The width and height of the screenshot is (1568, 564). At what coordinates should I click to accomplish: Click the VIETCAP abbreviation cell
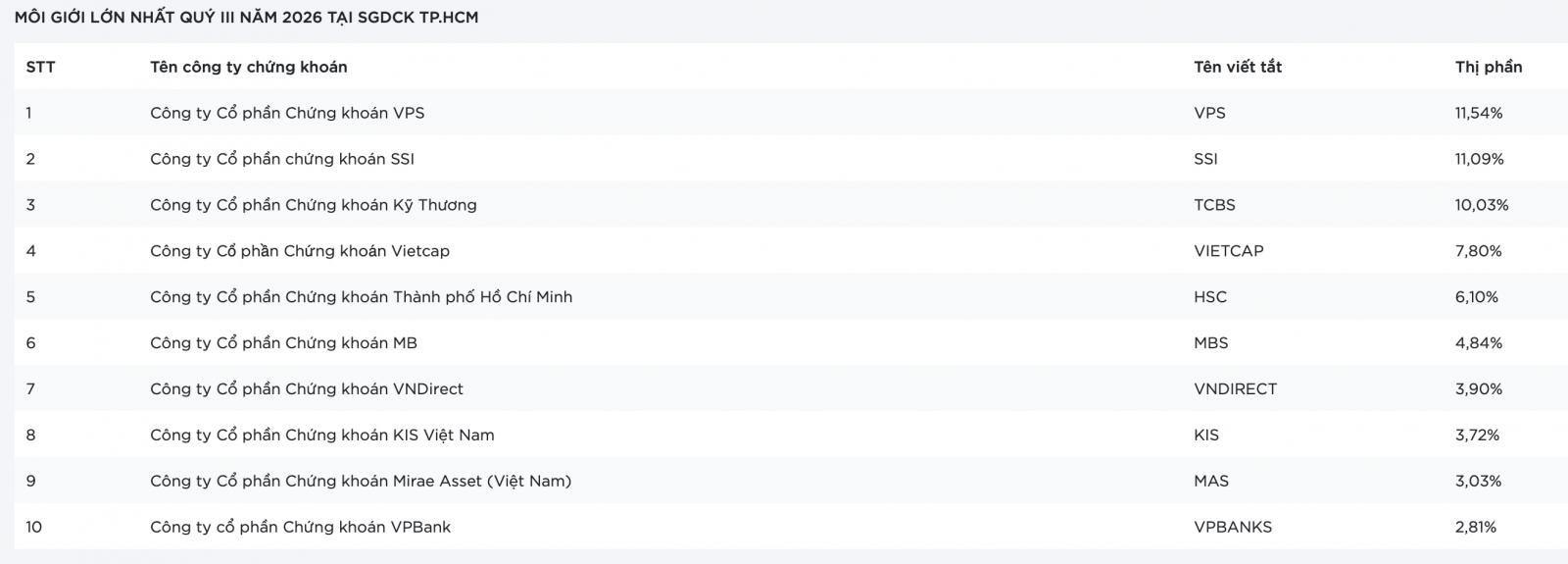click(1229, 251)
